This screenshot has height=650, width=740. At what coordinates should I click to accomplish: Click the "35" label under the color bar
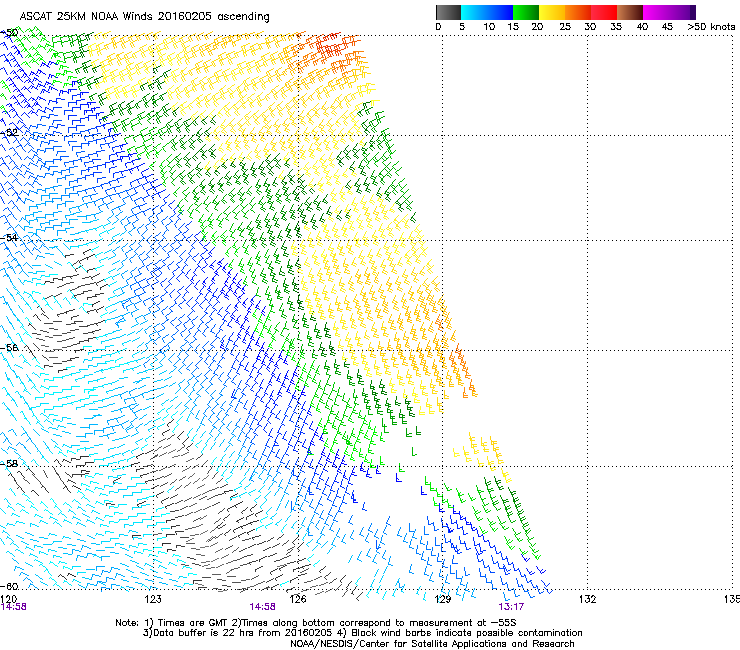[616, 26]
